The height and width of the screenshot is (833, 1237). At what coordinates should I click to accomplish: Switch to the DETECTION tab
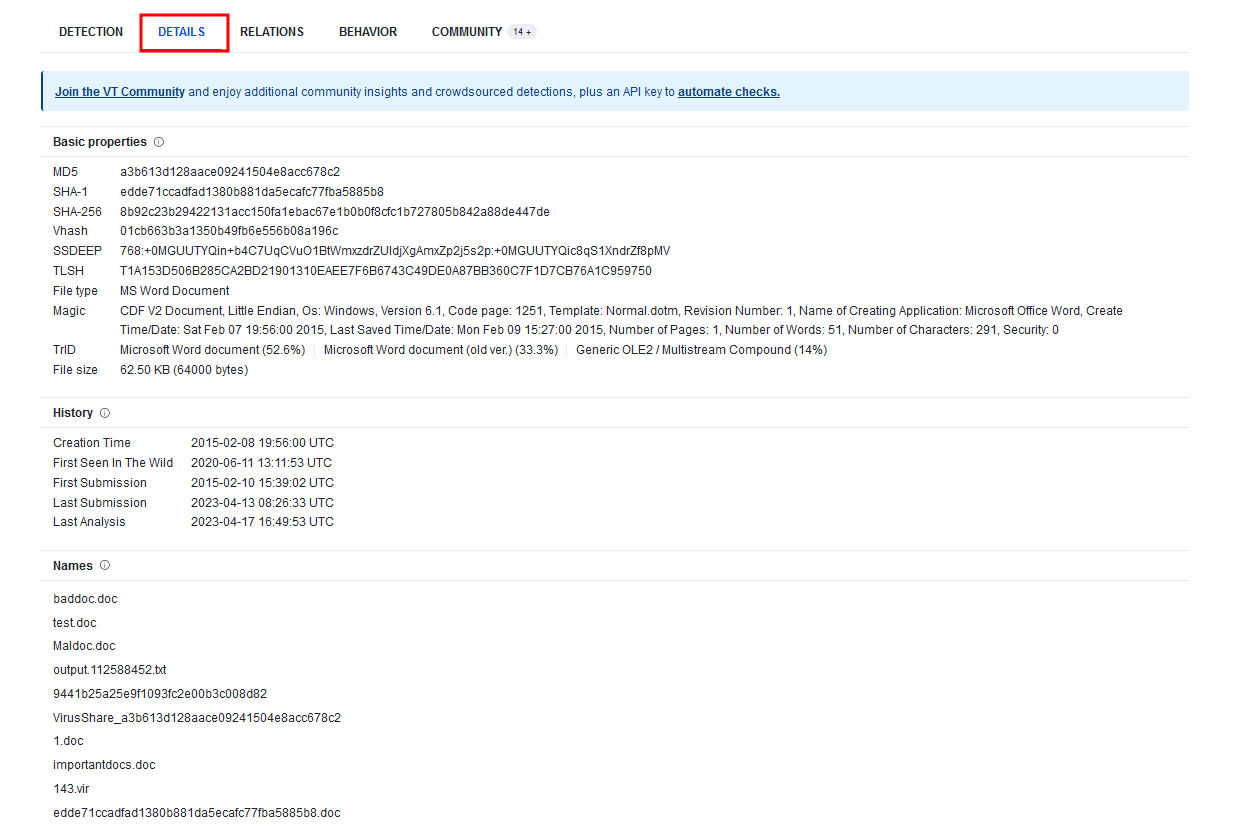[91, 31]
